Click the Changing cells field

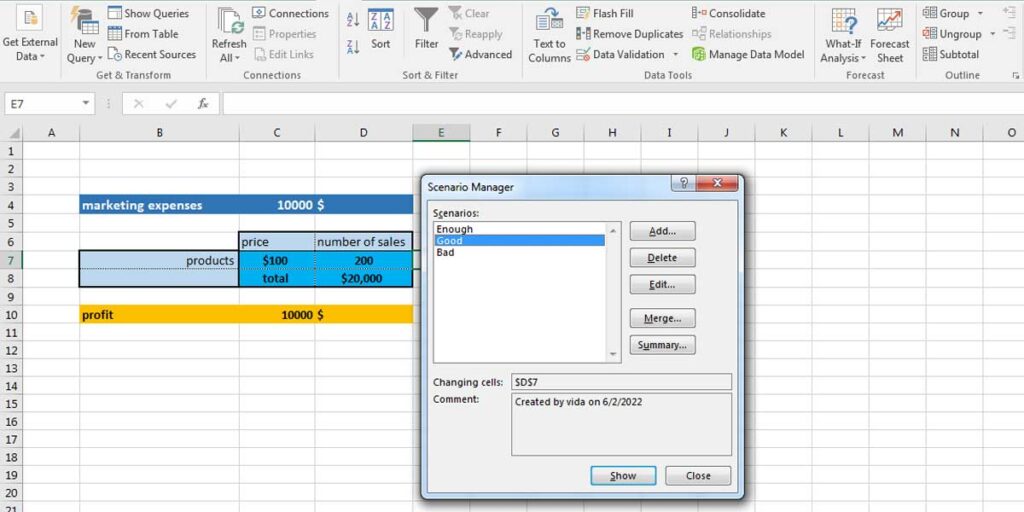[x=621, y=382]
